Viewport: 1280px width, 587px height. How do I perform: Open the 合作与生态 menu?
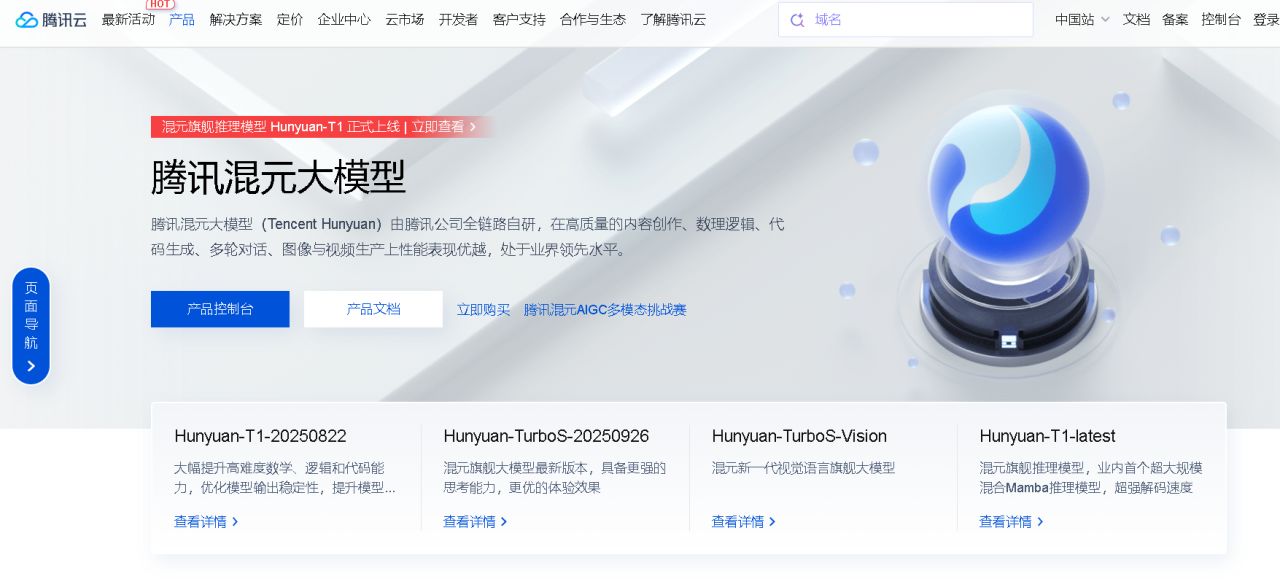pyautogui.click(x=593, y=19)
